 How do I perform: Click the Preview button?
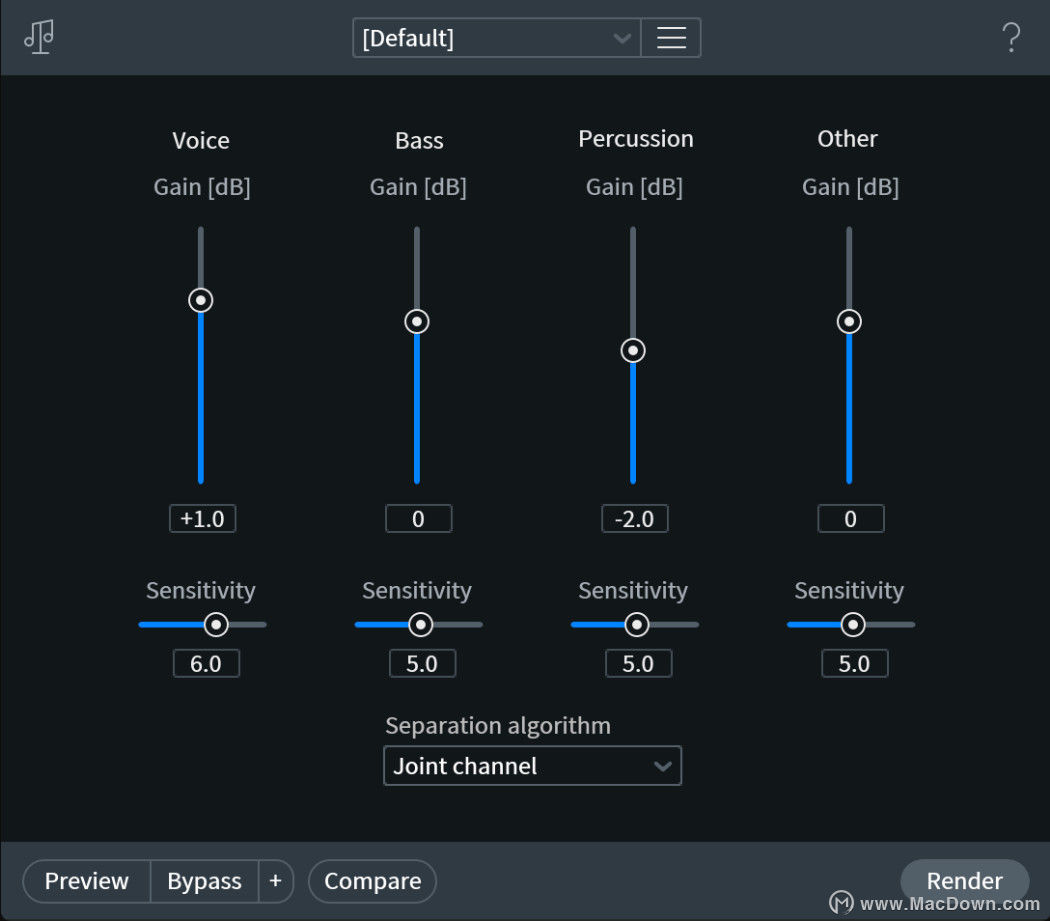[86, 881]
